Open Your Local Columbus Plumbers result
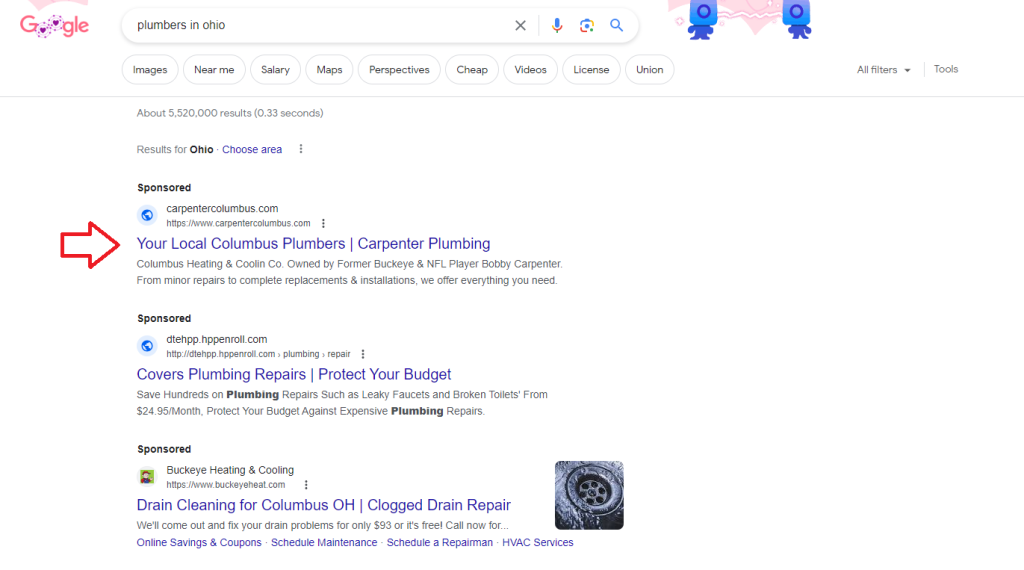The width and height of the screenshot is (1024, 570). [313, 244]
